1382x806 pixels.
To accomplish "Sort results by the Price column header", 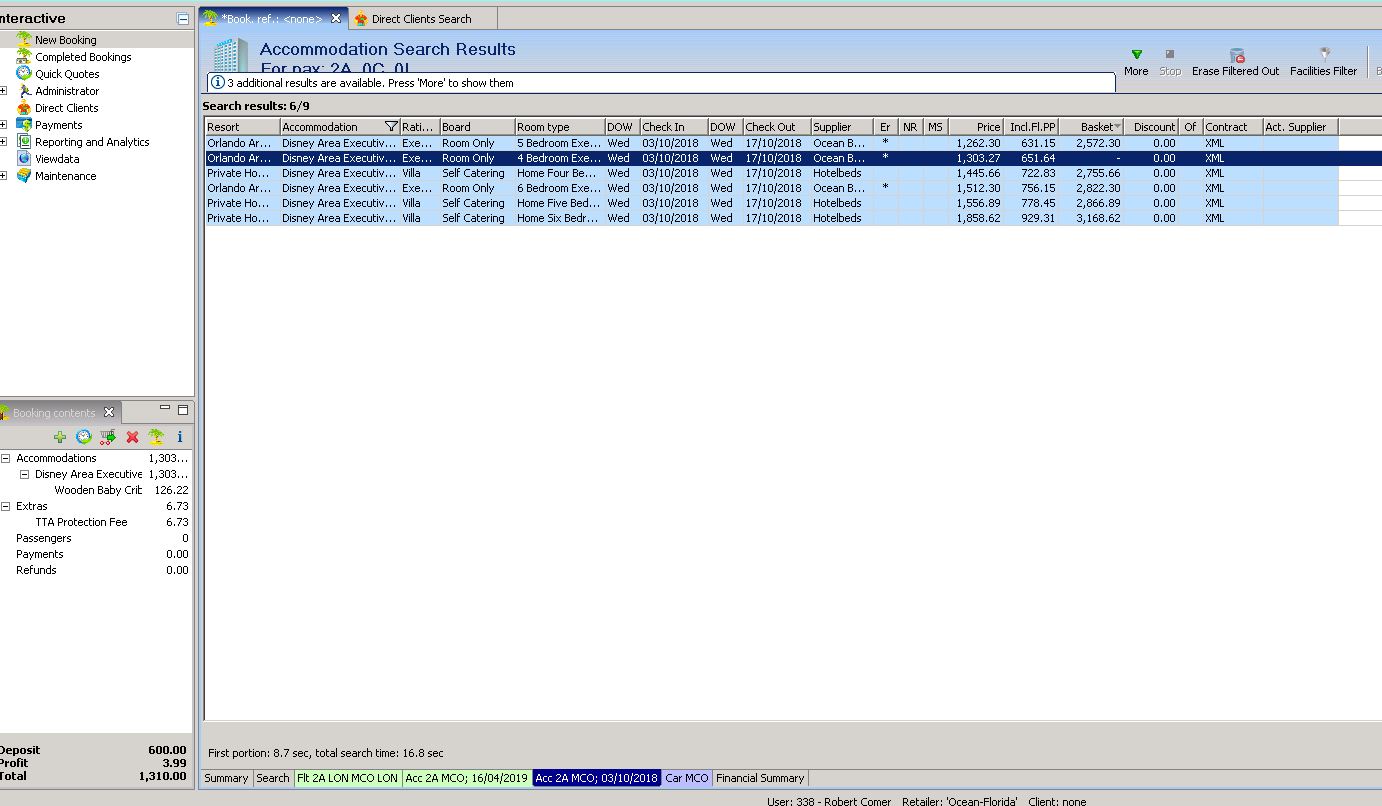I will (976, 127).
